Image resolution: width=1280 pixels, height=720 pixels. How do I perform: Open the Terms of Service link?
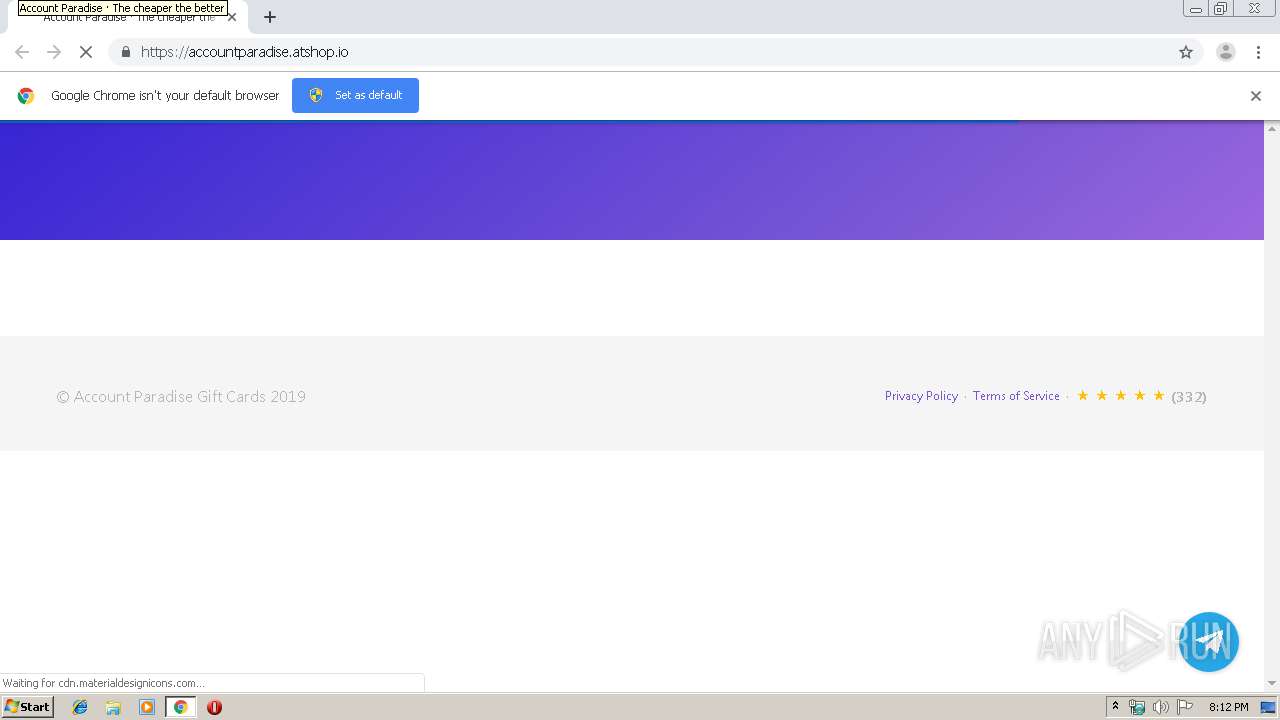point(1016,396)
